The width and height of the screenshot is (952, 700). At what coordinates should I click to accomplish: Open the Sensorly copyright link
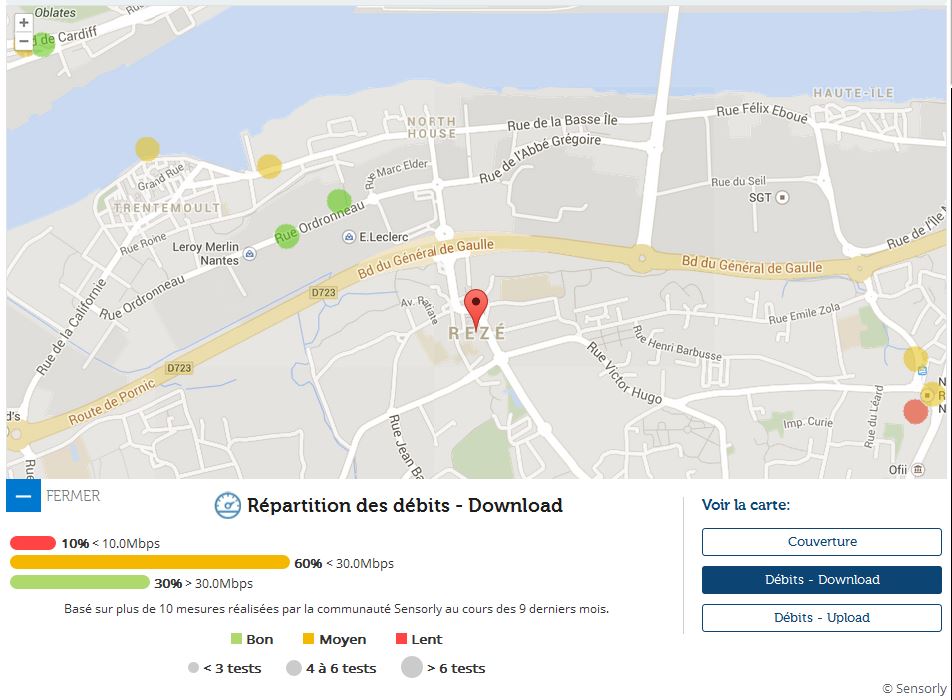point(914,689)
